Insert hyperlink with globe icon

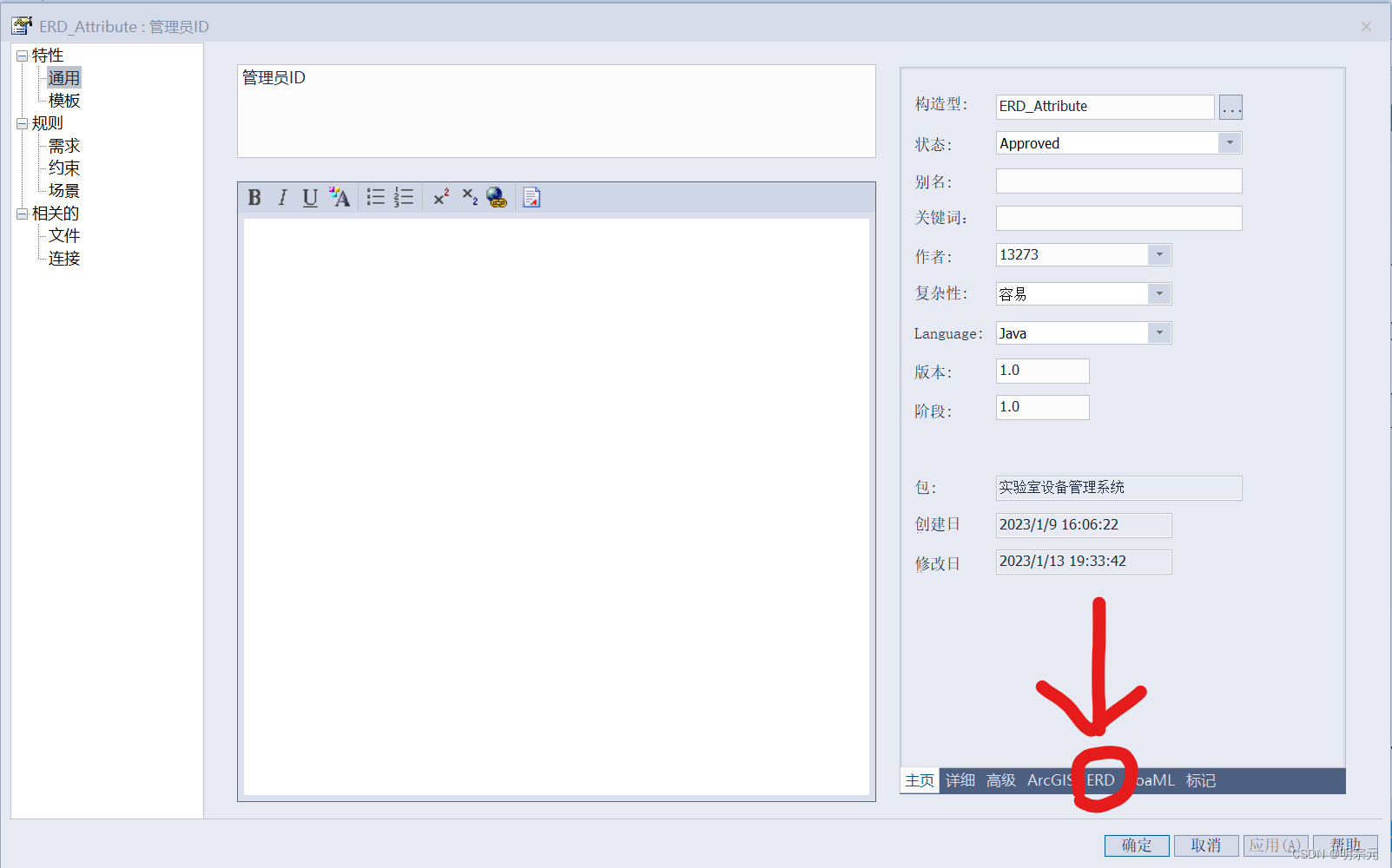(497, 198)
